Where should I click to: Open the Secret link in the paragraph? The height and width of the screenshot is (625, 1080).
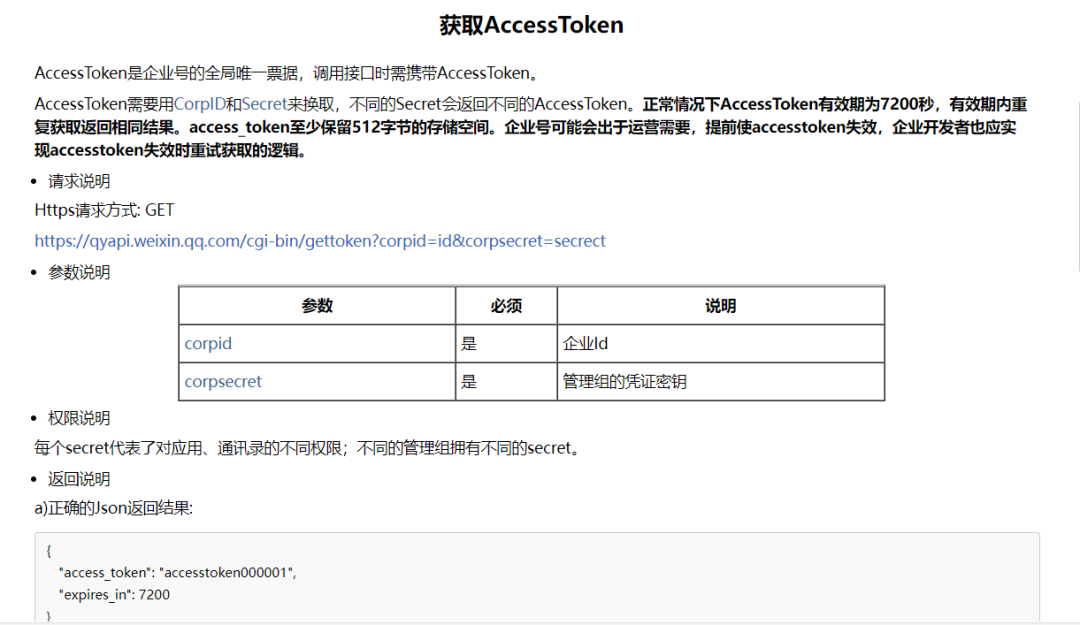(264, 104)
